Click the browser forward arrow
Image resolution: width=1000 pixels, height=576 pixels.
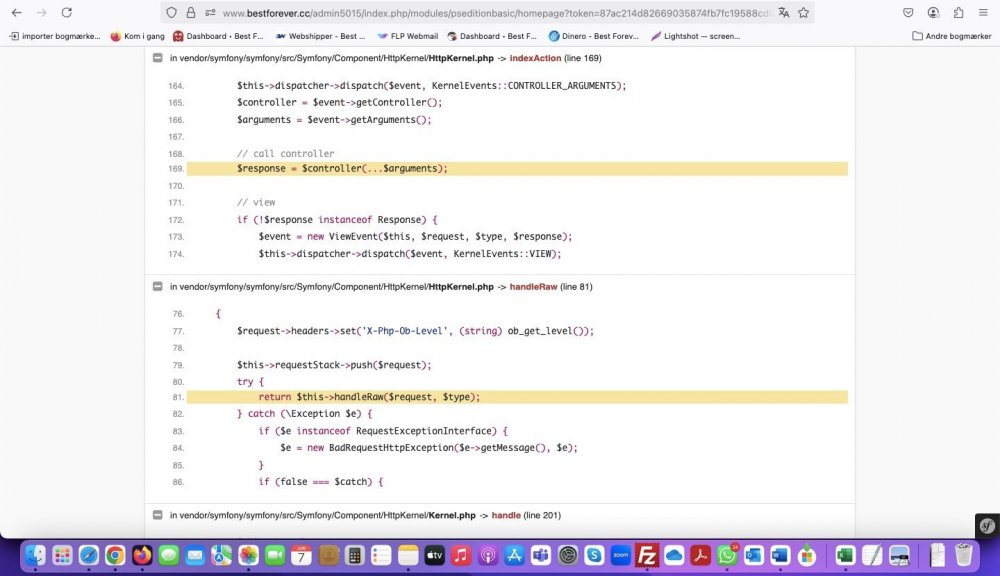coord(41,12)
